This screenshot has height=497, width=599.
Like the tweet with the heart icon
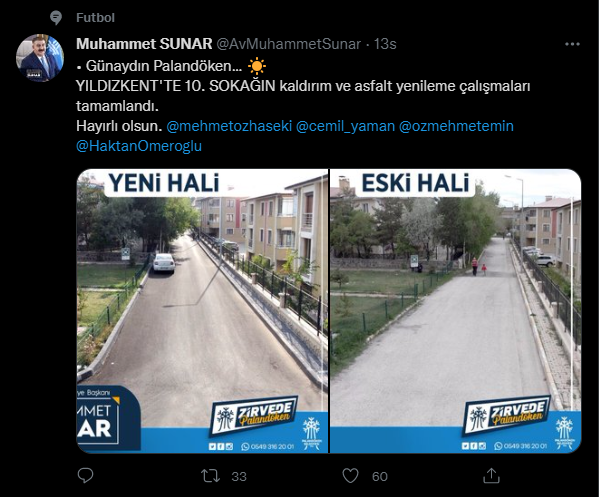[x=350, y=476]
